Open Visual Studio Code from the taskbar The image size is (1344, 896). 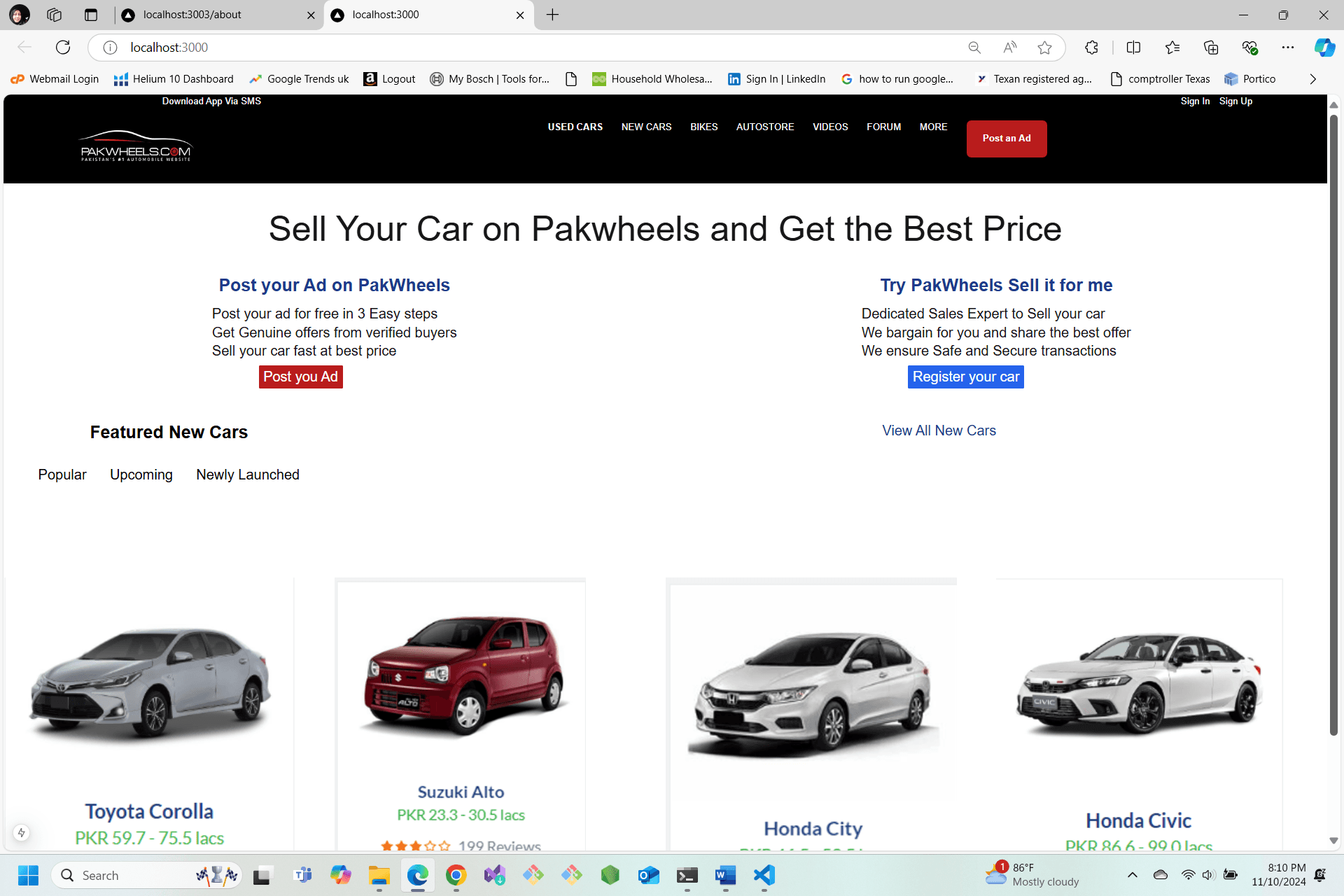click(x=764, y=875)
